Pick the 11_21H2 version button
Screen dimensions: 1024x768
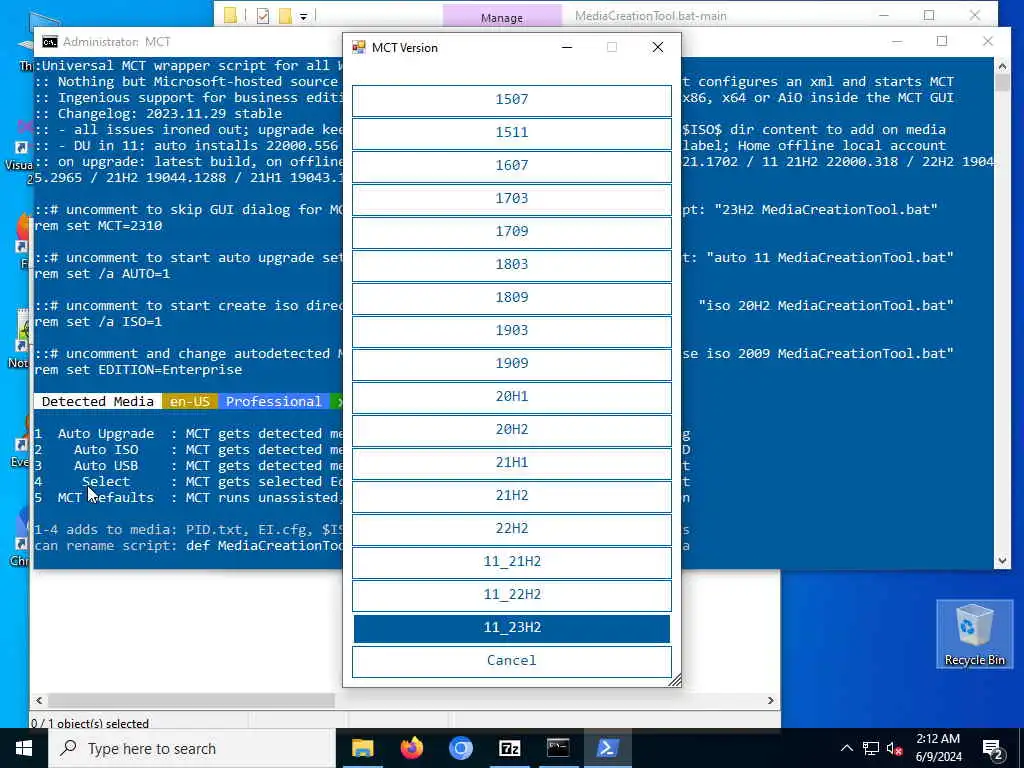[x=511, y=562]
